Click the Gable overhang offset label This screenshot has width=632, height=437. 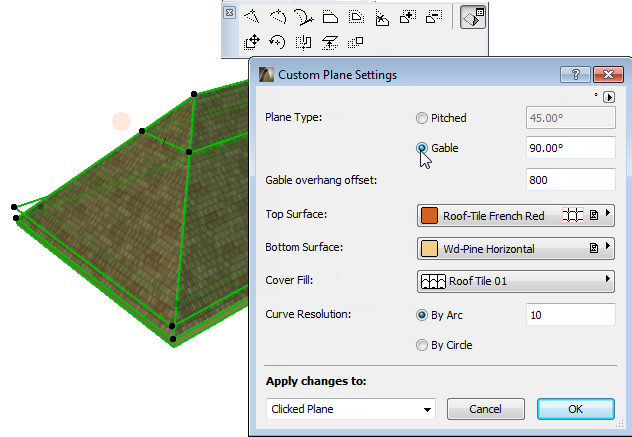point(321,180)
